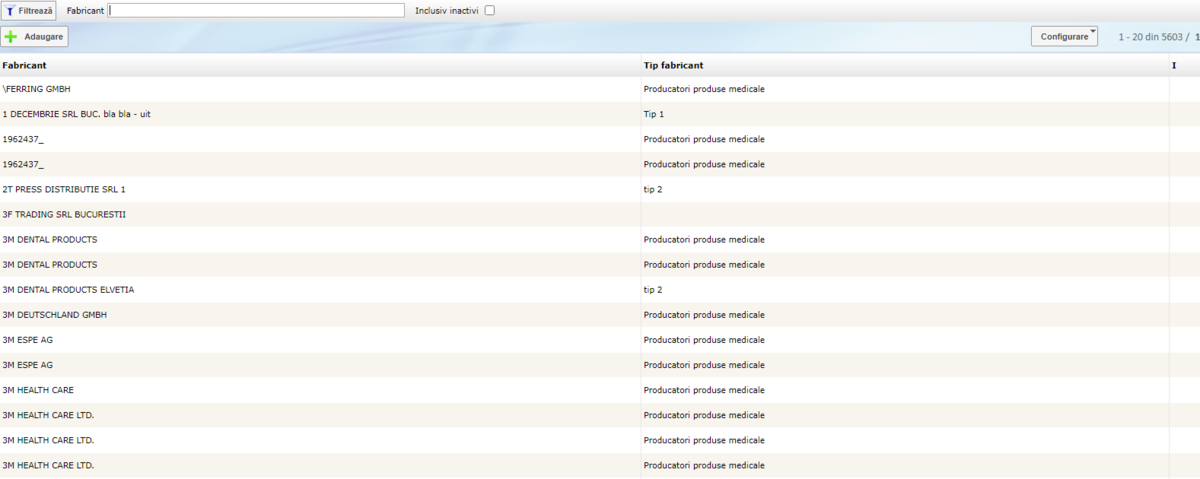Focus the Fabricant search input field
Image resolution: width=1200 pixels, height=479 pixels.
[x=256, y=10]
